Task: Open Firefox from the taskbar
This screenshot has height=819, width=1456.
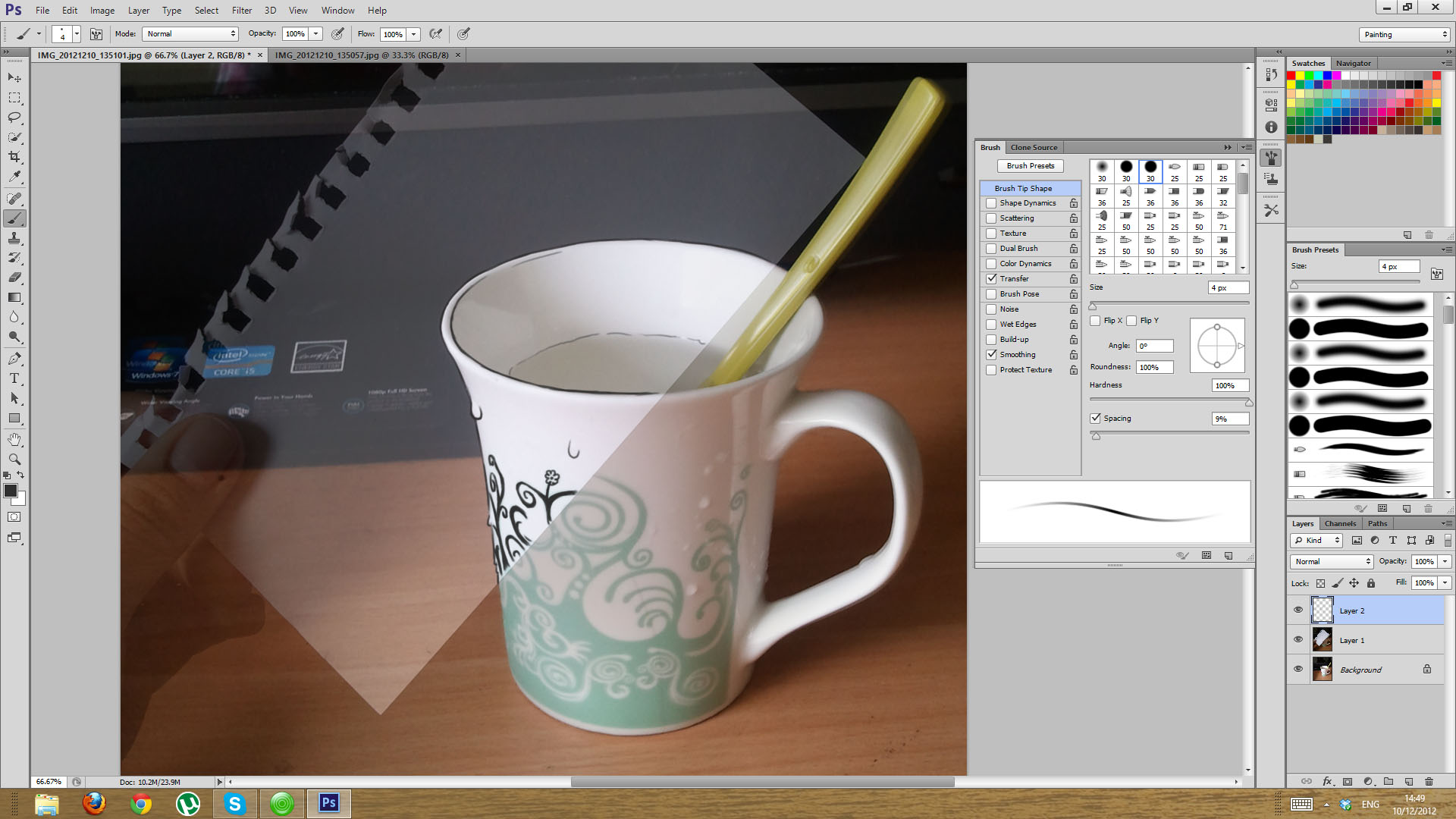Action: pyautogui.click(x=94, y=804)
